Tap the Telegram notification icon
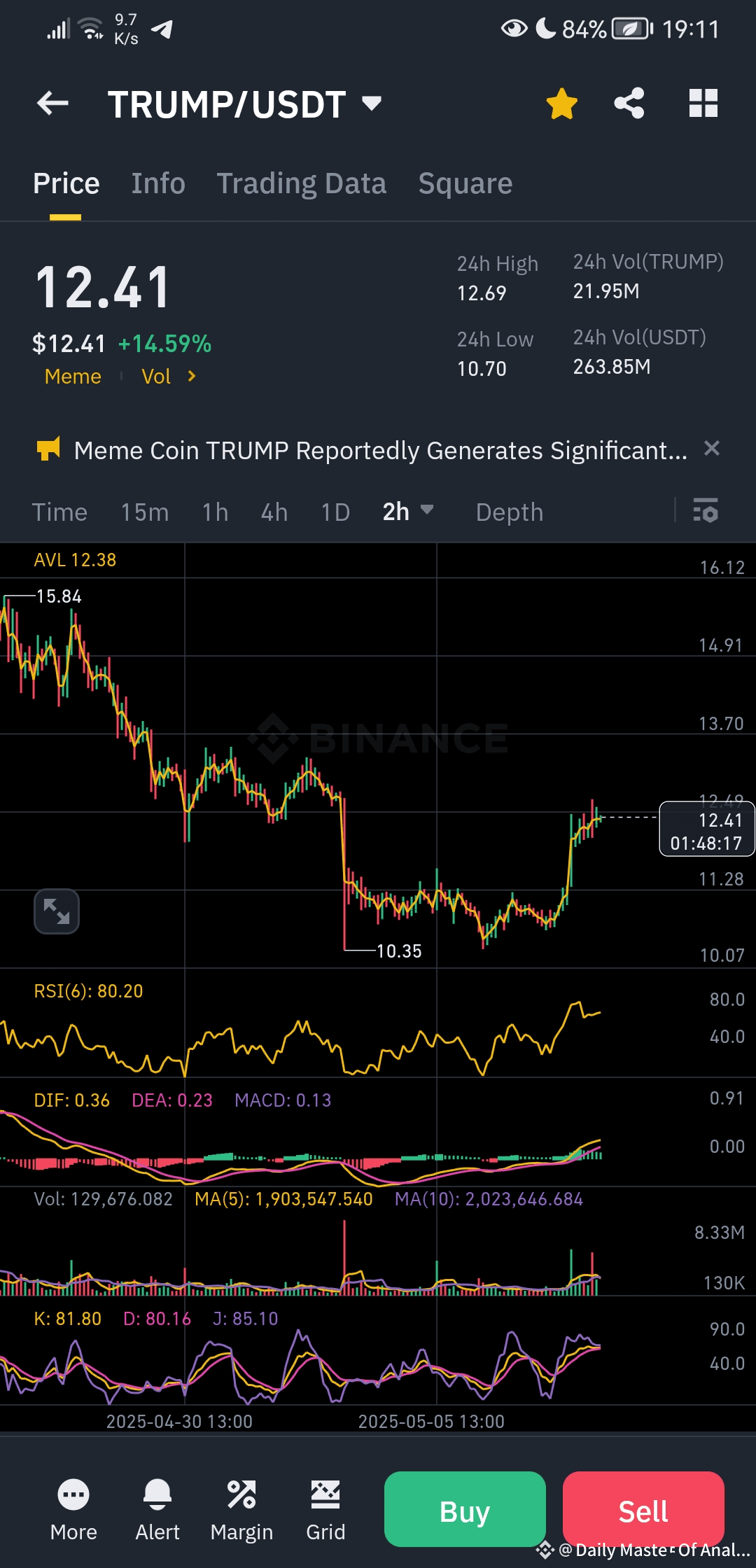756x1568 pixels. [x=162, y=29]
